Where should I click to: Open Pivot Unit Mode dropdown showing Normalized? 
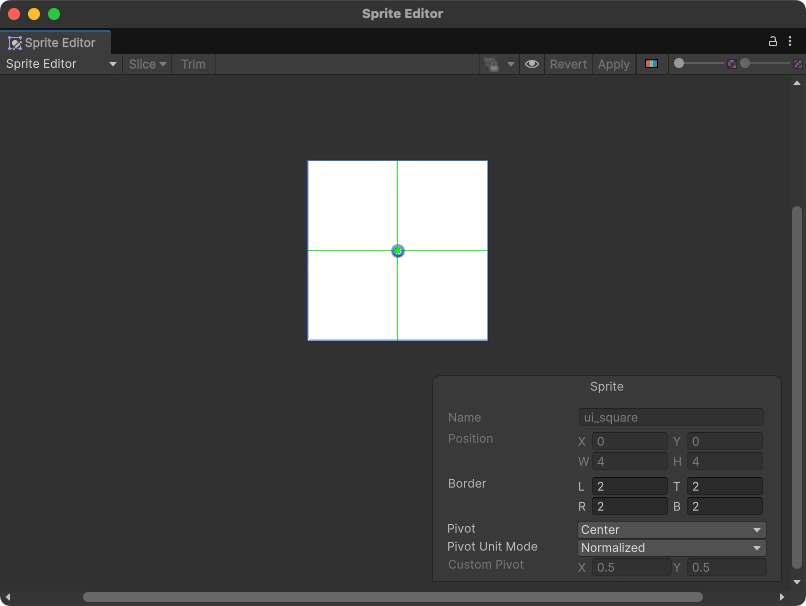click(672, 548)
